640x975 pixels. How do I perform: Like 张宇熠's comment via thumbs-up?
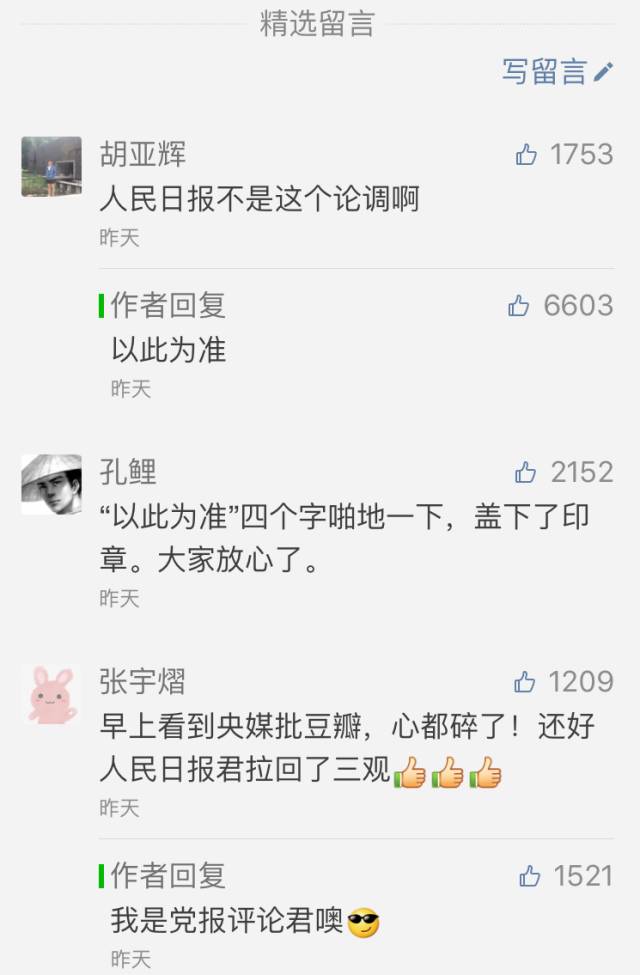(525, 682)
